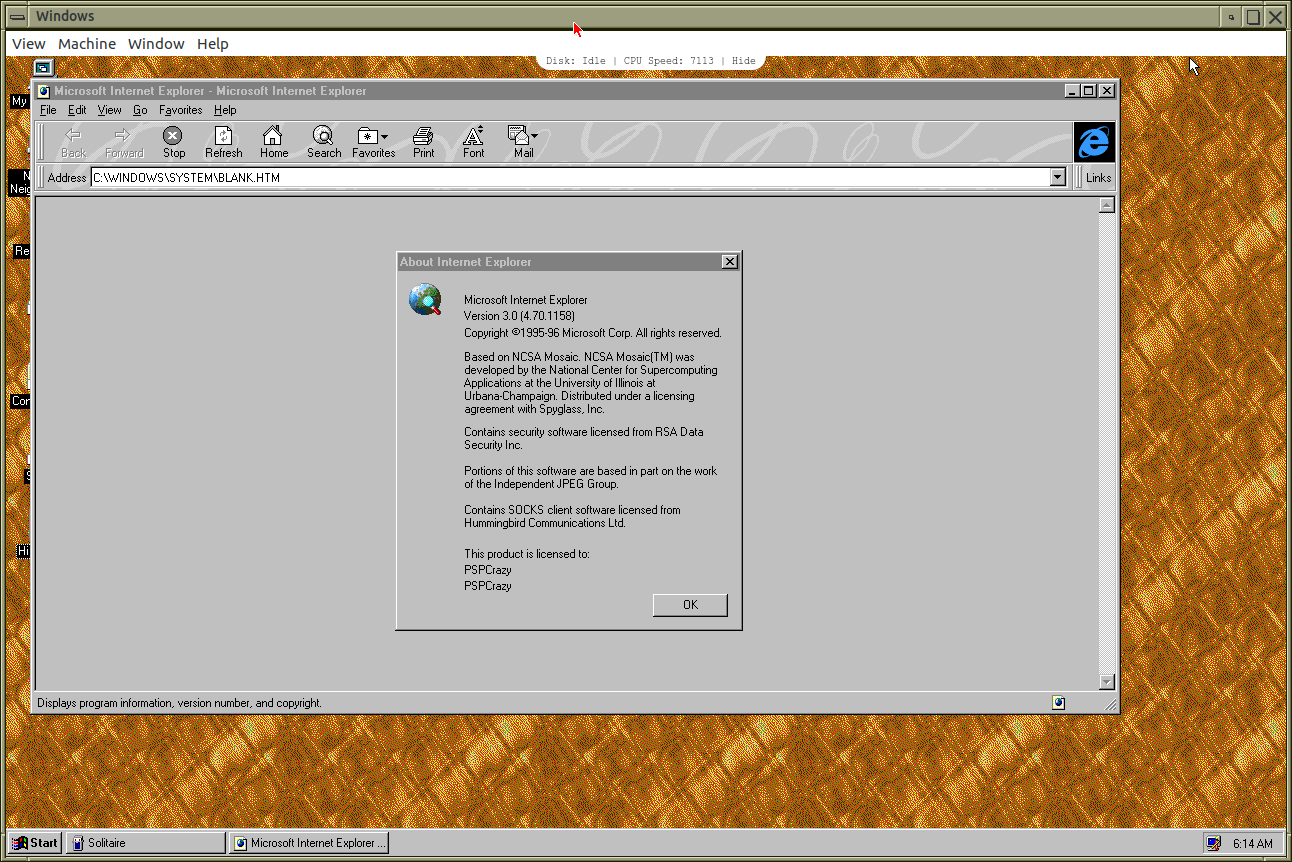Click the 'Disk: Idle' status text
The width and height of the screenshot is (1292, 862).
(x=576, y=61)
